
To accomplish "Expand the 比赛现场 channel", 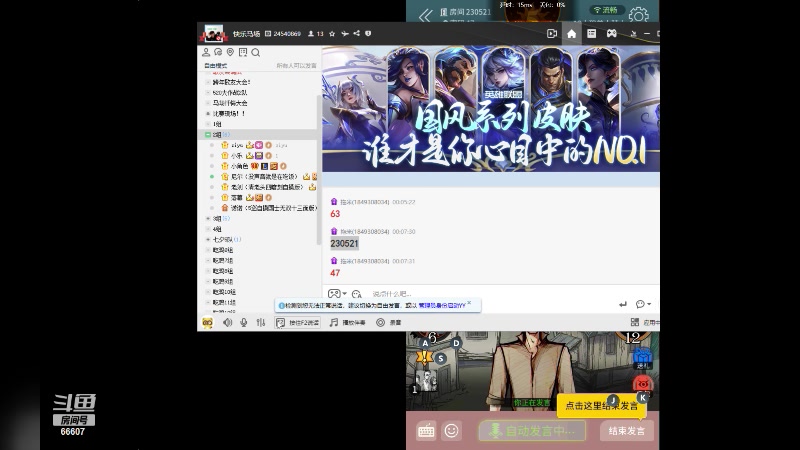I will [208, 114].
